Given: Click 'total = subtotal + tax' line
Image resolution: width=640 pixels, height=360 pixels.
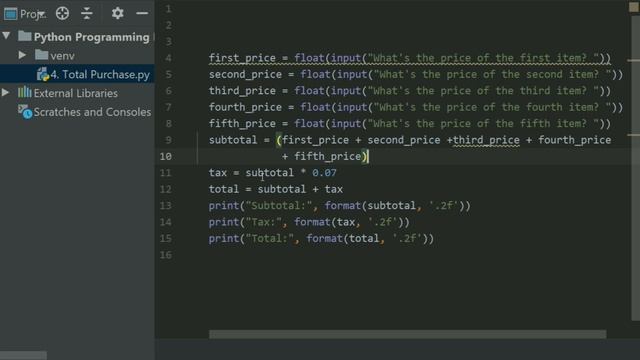Looking at the screenshot, I should tap(276, 189).
